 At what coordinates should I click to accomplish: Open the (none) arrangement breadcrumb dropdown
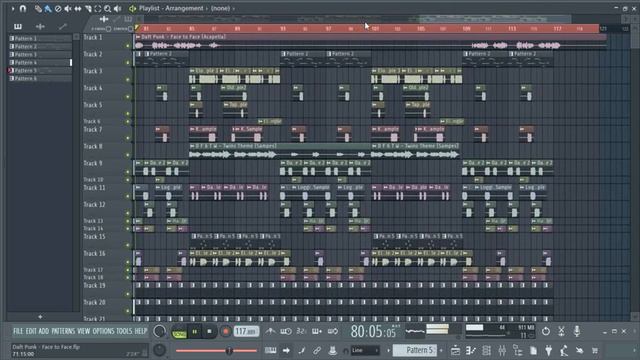click(x=220, y=8)
